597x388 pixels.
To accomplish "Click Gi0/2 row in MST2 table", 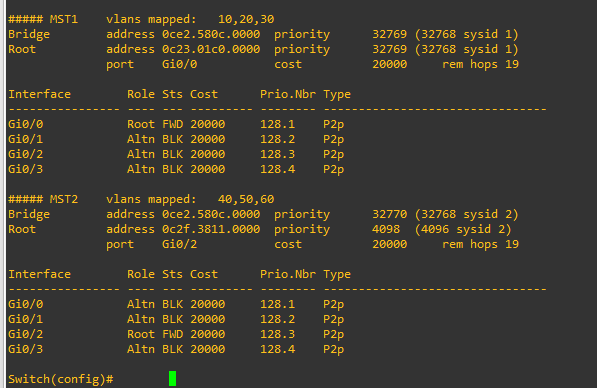I will 176,334.
